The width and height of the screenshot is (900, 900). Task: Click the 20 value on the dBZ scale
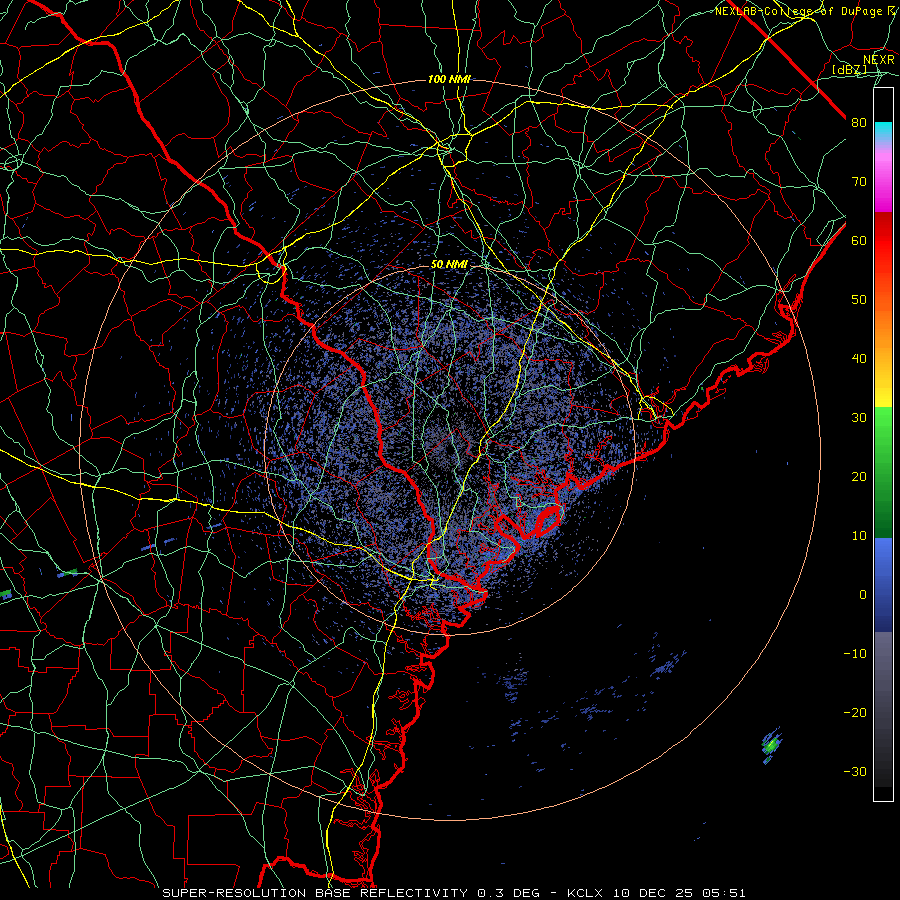859,476
